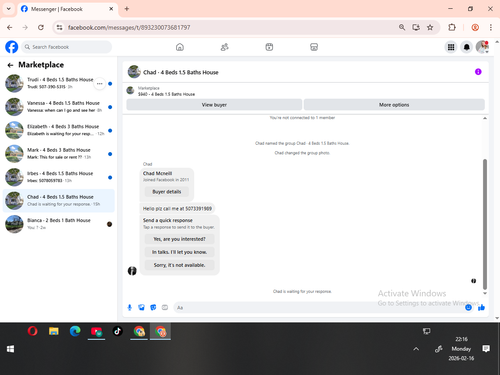Open the Windows notification center icon

[486, 349]
